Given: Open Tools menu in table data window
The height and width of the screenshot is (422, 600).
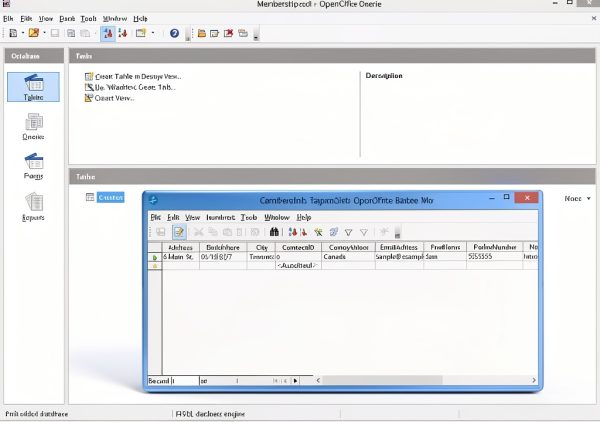Looking at the screenshot, I should tap(249, 217).
